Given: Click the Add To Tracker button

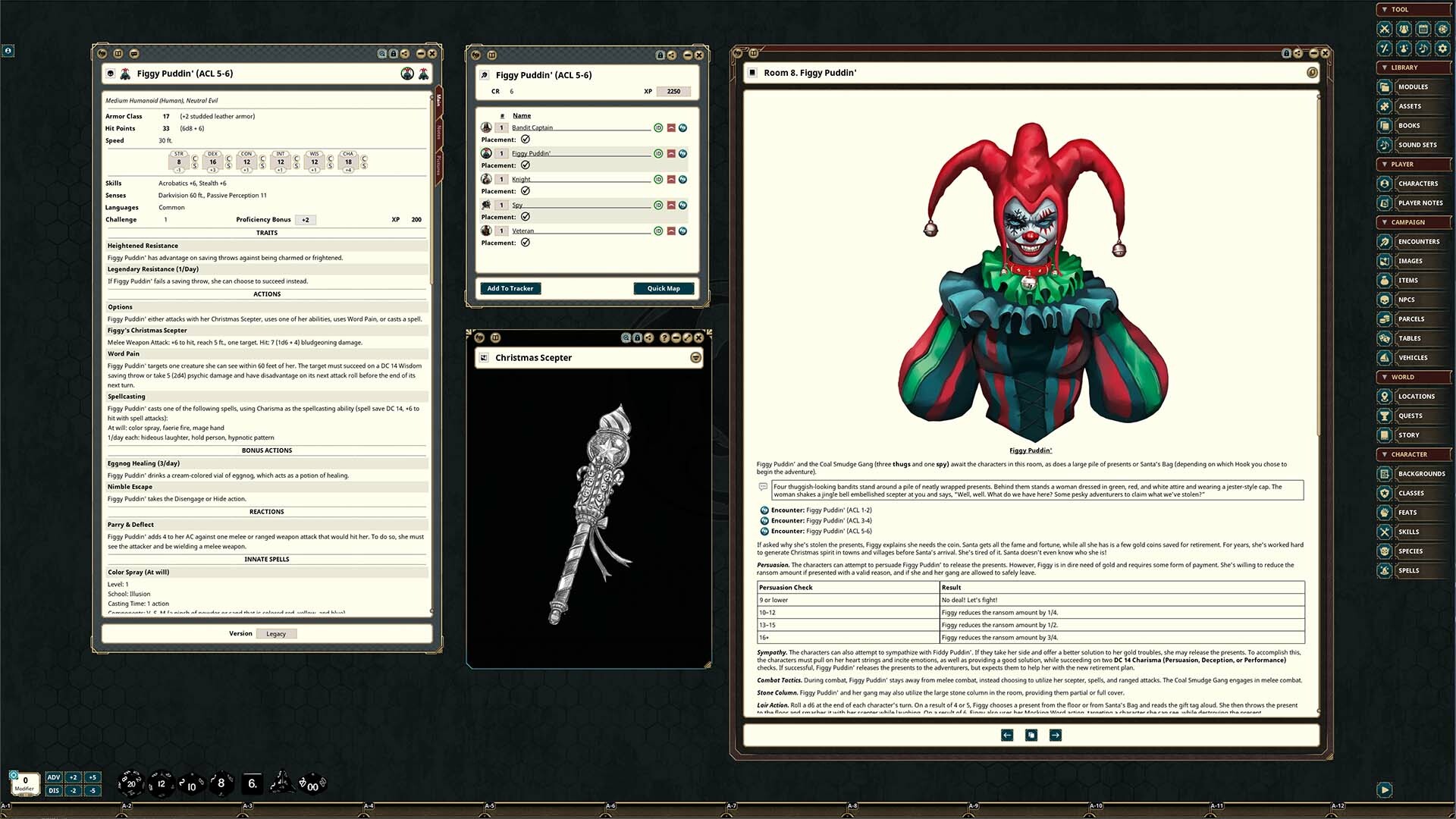Looking at the screenshot, I should click(x=510, y=288).
